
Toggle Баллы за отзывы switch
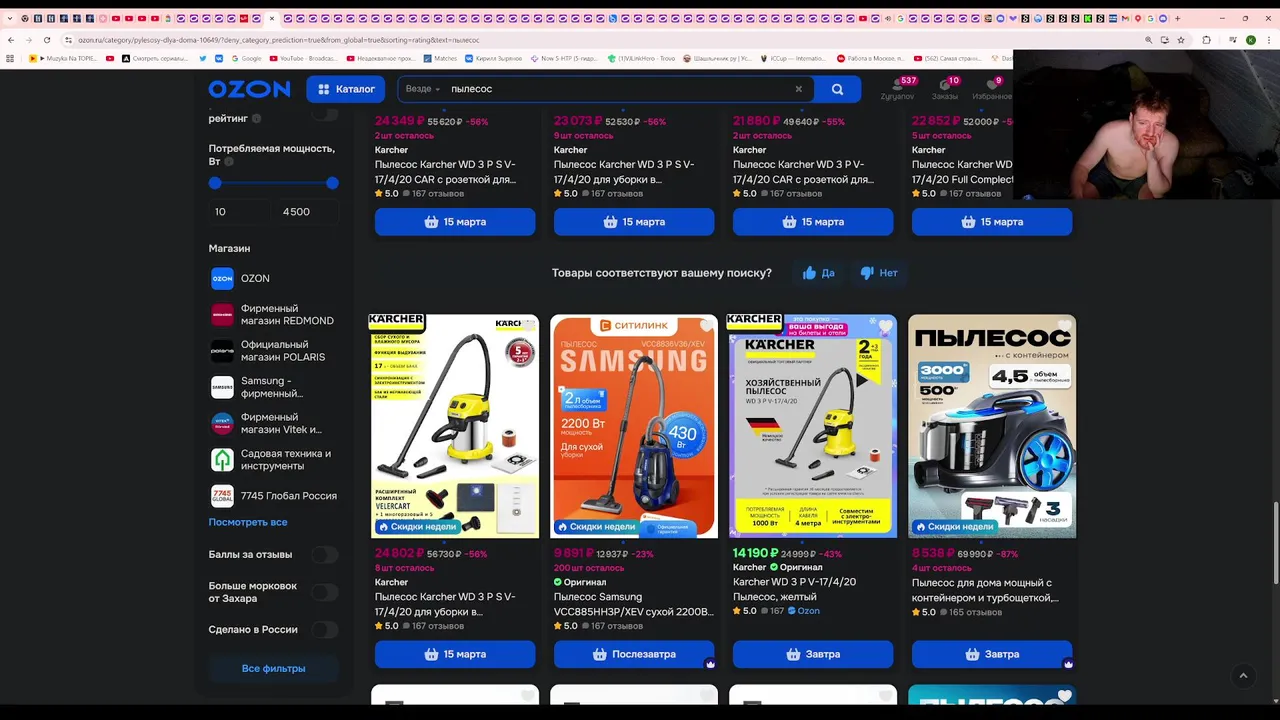point(324,555)
